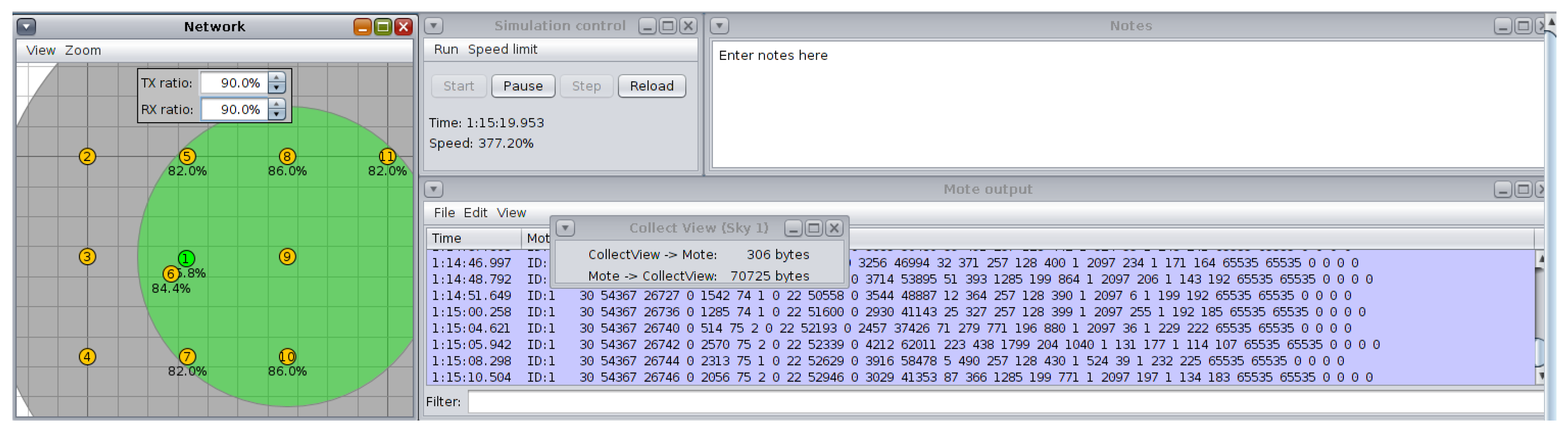Close the Collect View (Sky 1) window
Image resolution: width=1568 pixels, height=433 pixels.
(x=834, y=228)
